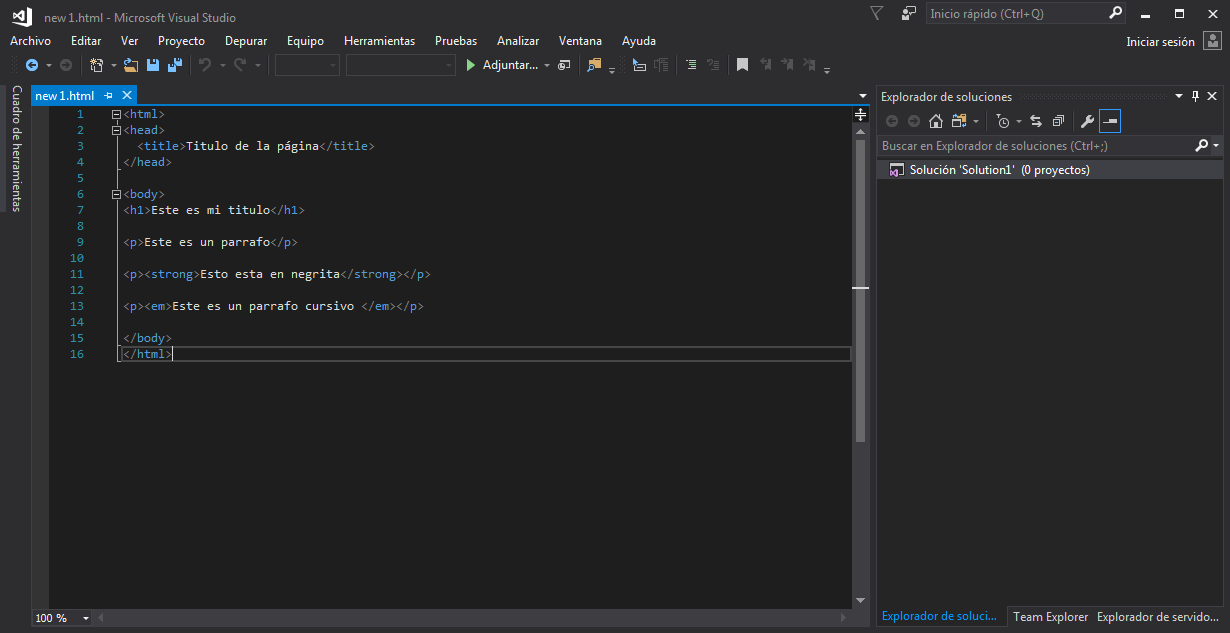Viewport: 1230px width, 633px height.
Task: Undo the last edit via toolbar icon
Action: (x=205, y=64)
